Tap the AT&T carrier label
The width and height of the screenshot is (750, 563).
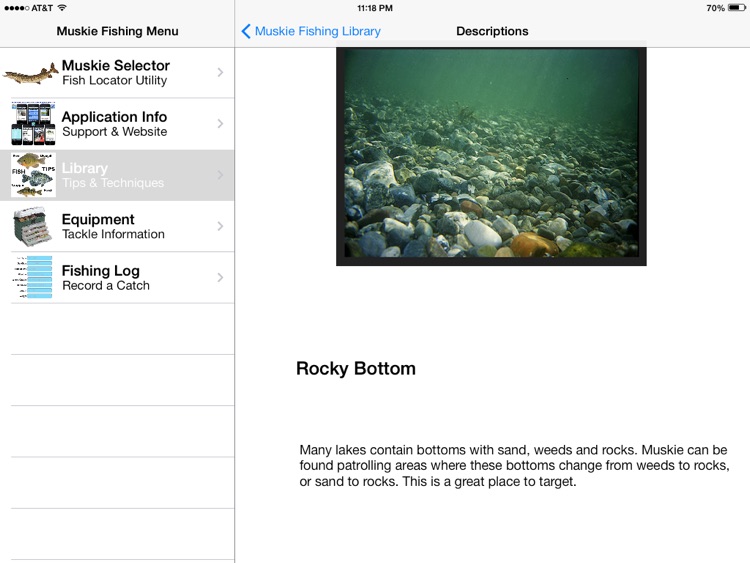point(42,8)
